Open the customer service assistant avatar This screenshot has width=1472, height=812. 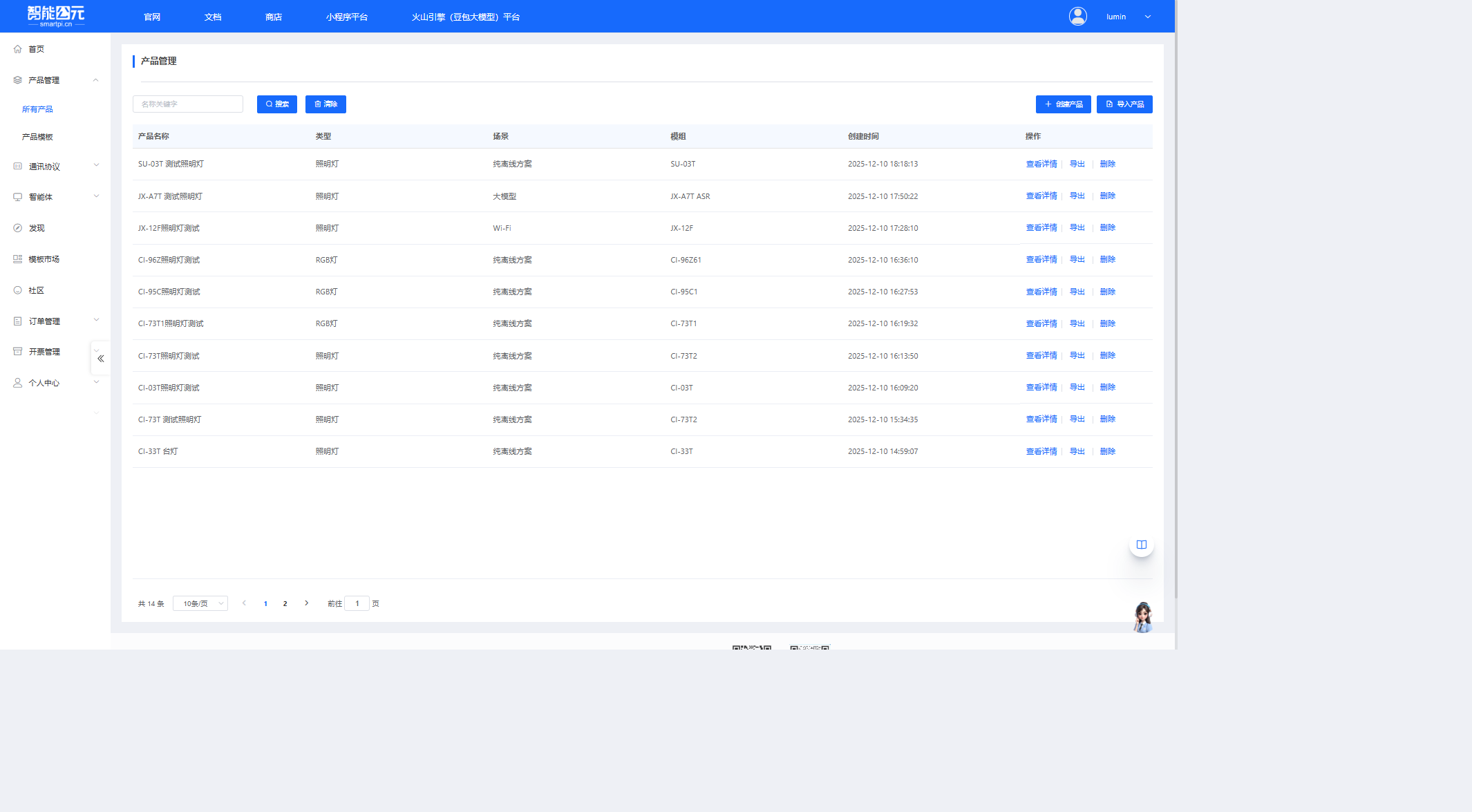point(1142,617)
